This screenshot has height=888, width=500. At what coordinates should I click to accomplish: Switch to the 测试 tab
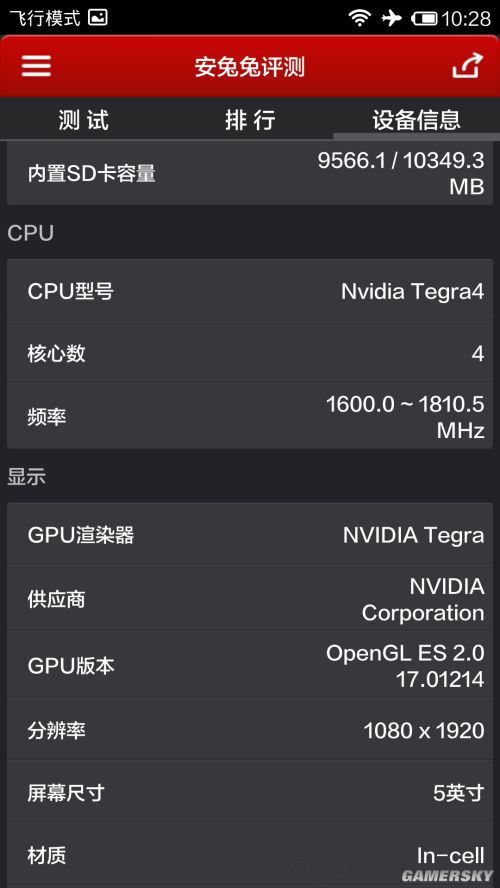(83, 120)
